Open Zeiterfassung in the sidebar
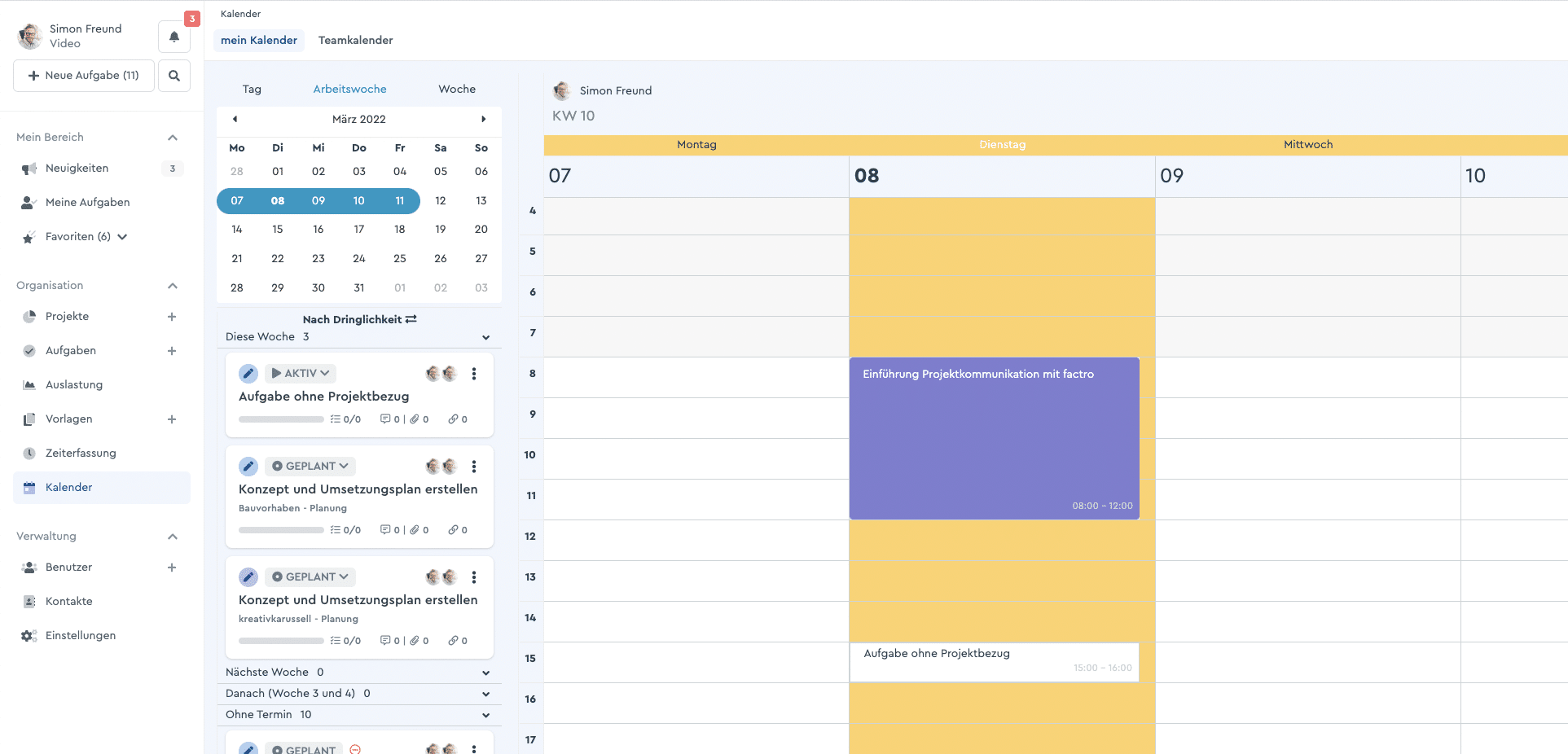1568x754 pixels. pos(81,453)
